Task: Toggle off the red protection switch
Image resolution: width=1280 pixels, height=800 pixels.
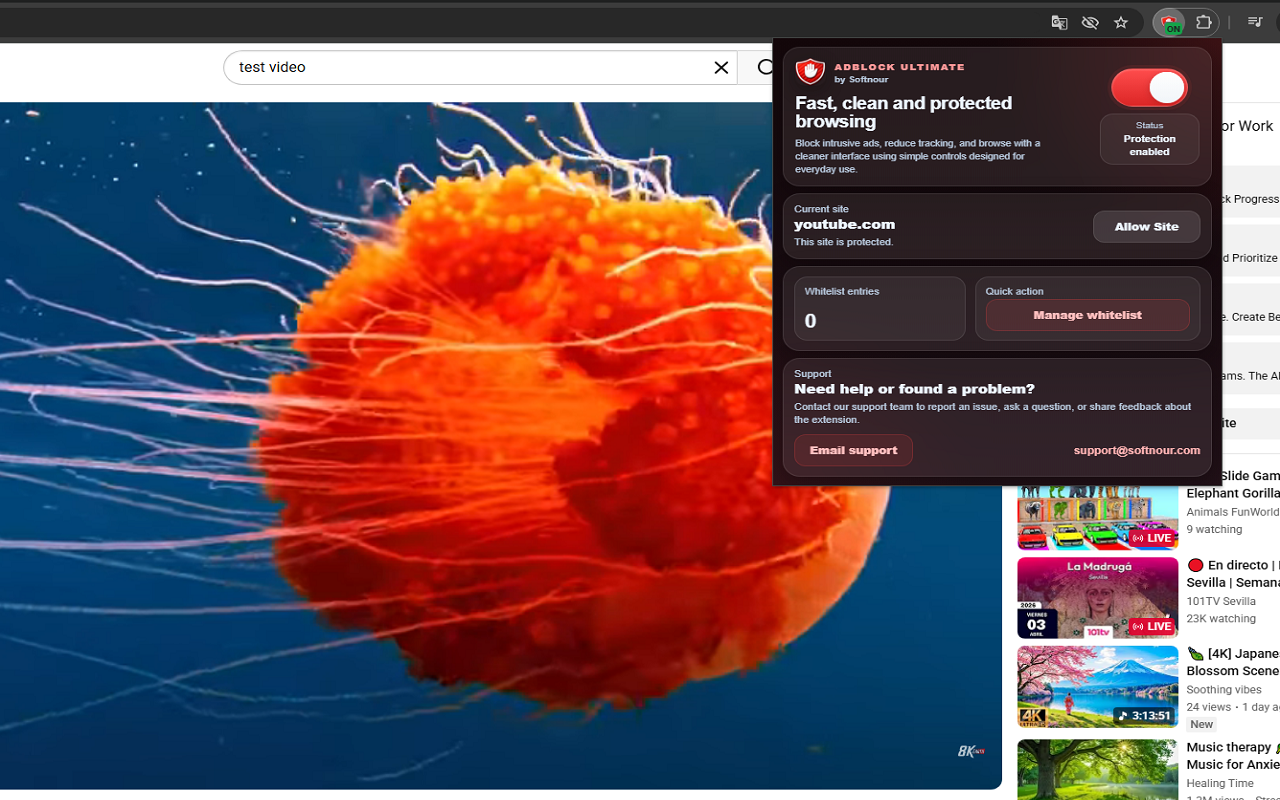Action: pos(1149,88)
